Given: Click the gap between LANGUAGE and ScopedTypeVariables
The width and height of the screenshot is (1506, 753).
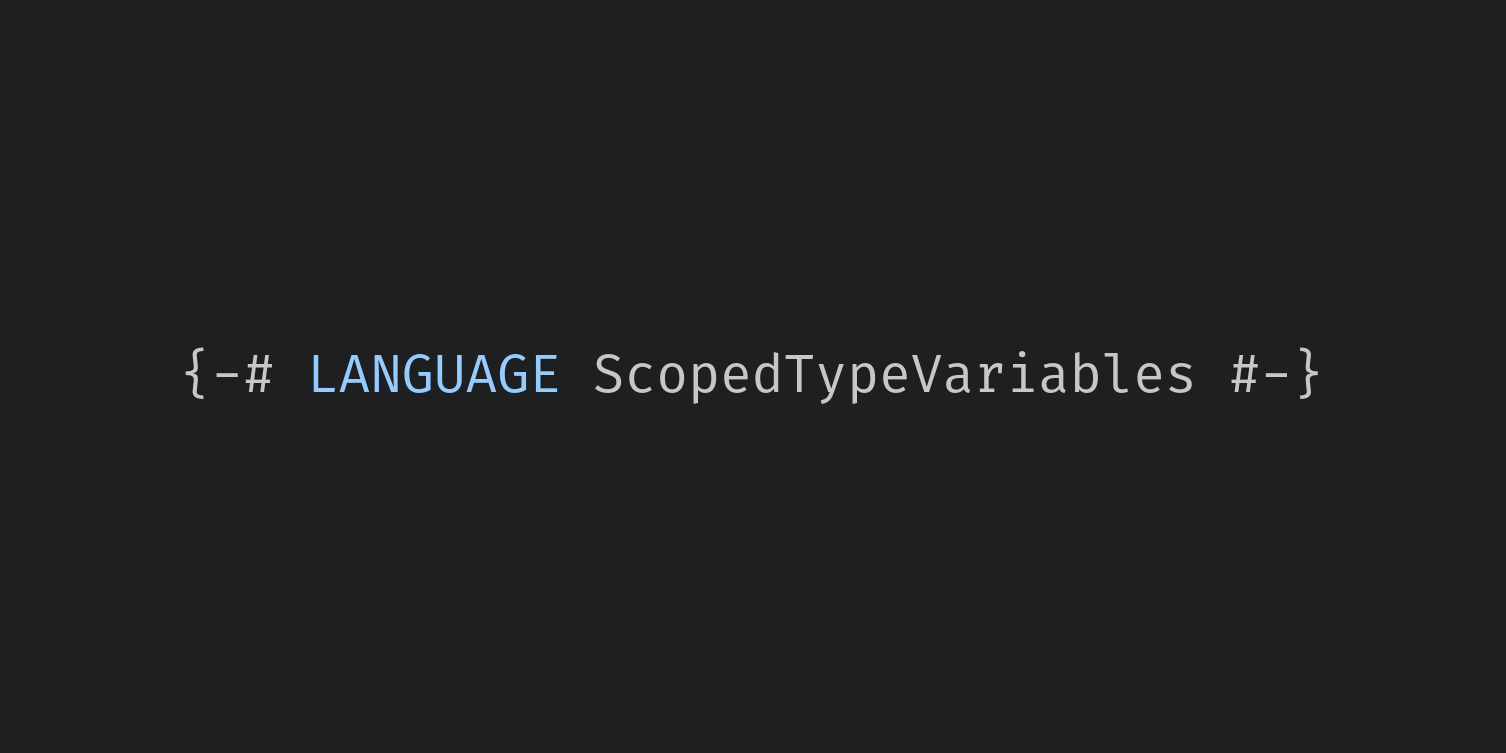Looking at the screenshot, I should pyautogui.click(x=577, y=375).
